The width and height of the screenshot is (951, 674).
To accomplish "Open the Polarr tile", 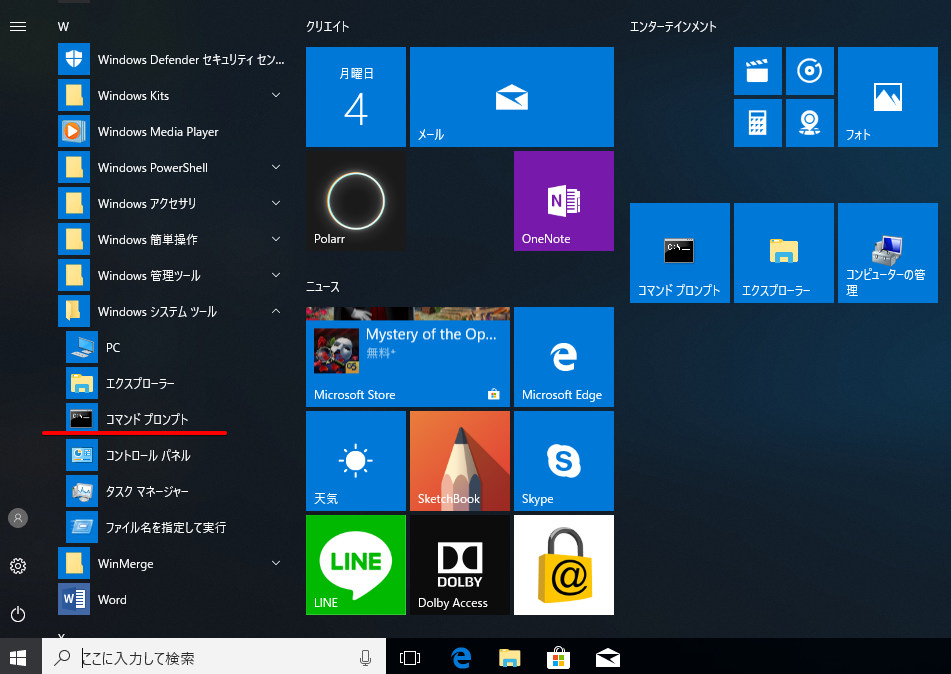I will (x=356, y=201).
